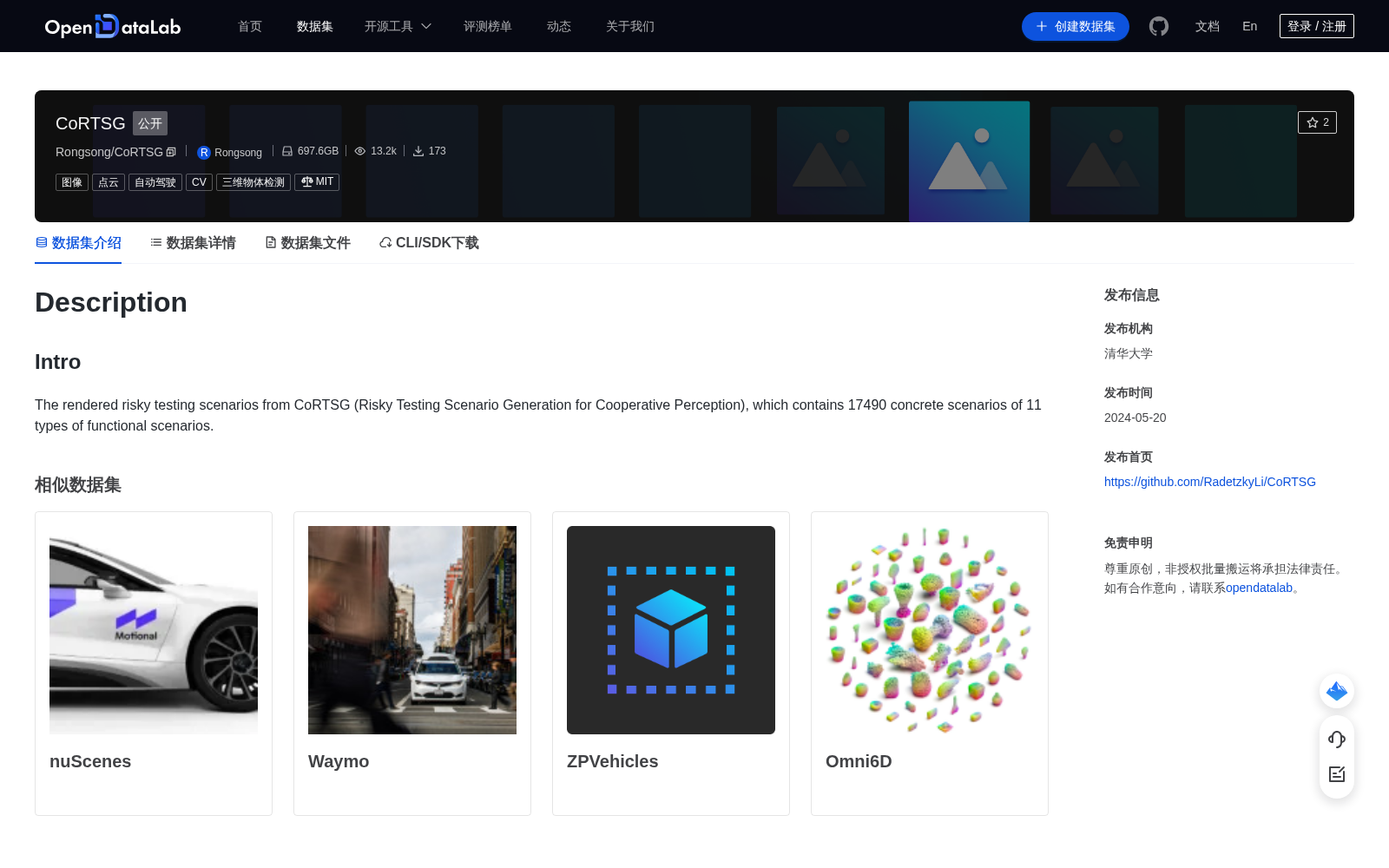This screenshot has width=1389, height=868.
Task: Open the 评测榜单 nav item
Action: (x=488, y=26)
